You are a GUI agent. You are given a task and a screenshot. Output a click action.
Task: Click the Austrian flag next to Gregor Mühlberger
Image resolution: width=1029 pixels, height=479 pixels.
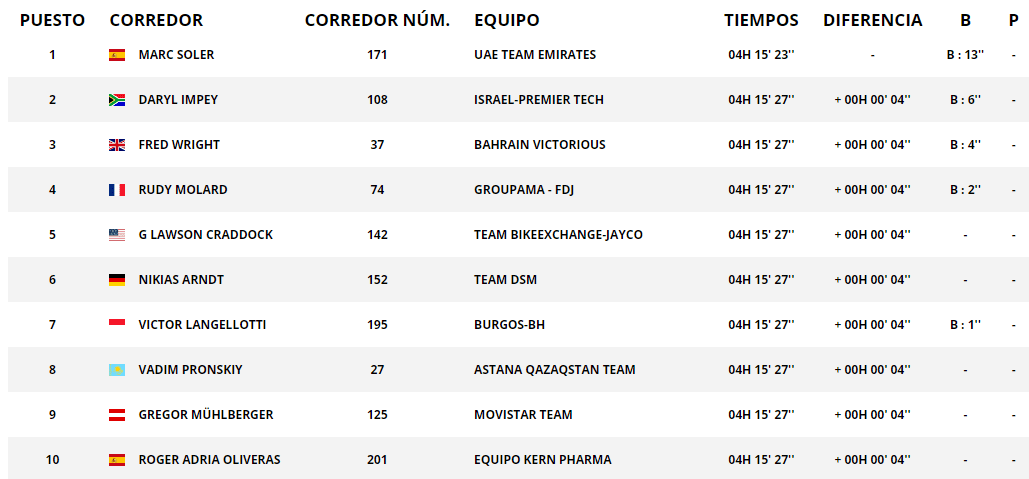point(117,415)
